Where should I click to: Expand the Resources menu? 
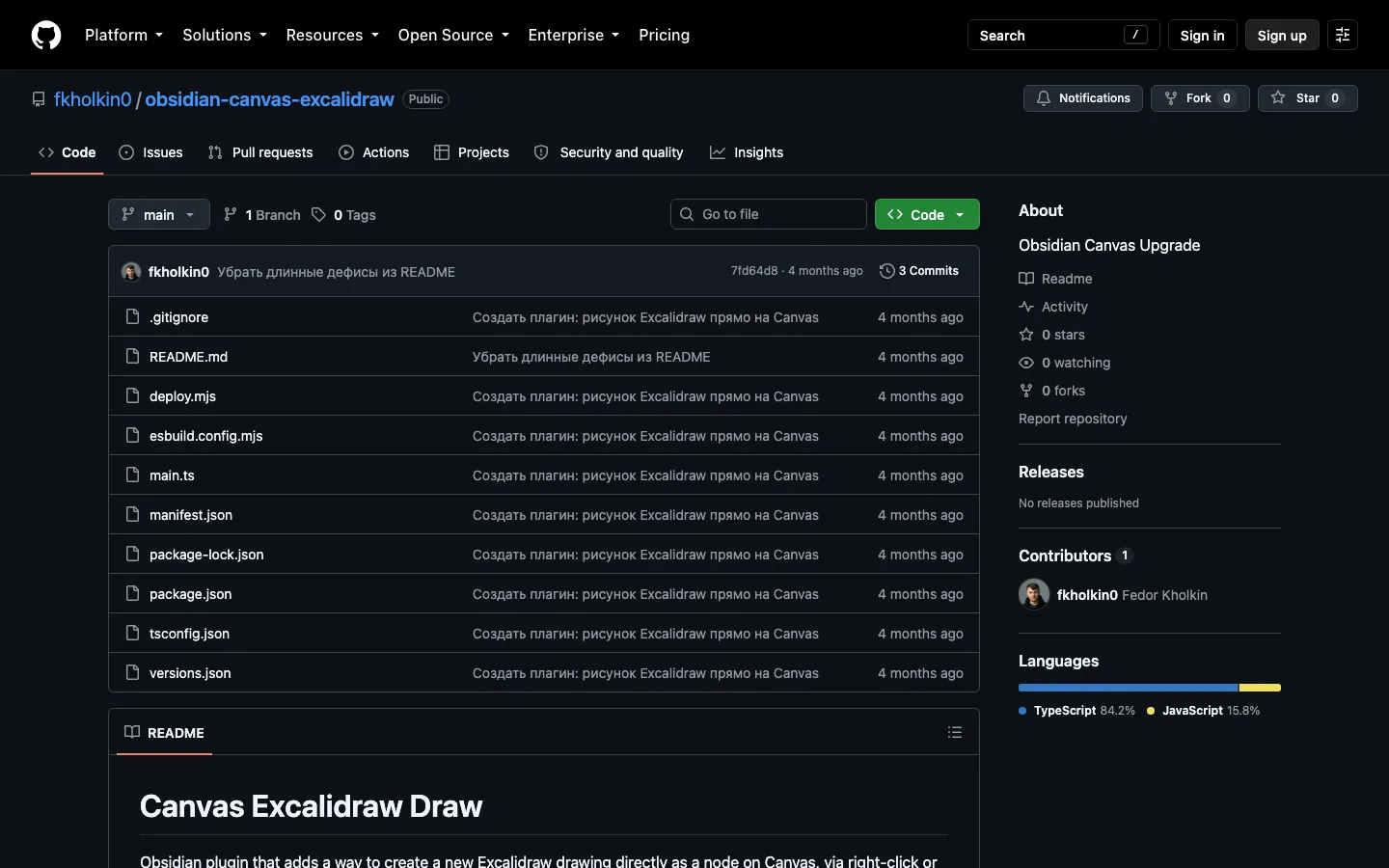333,35
